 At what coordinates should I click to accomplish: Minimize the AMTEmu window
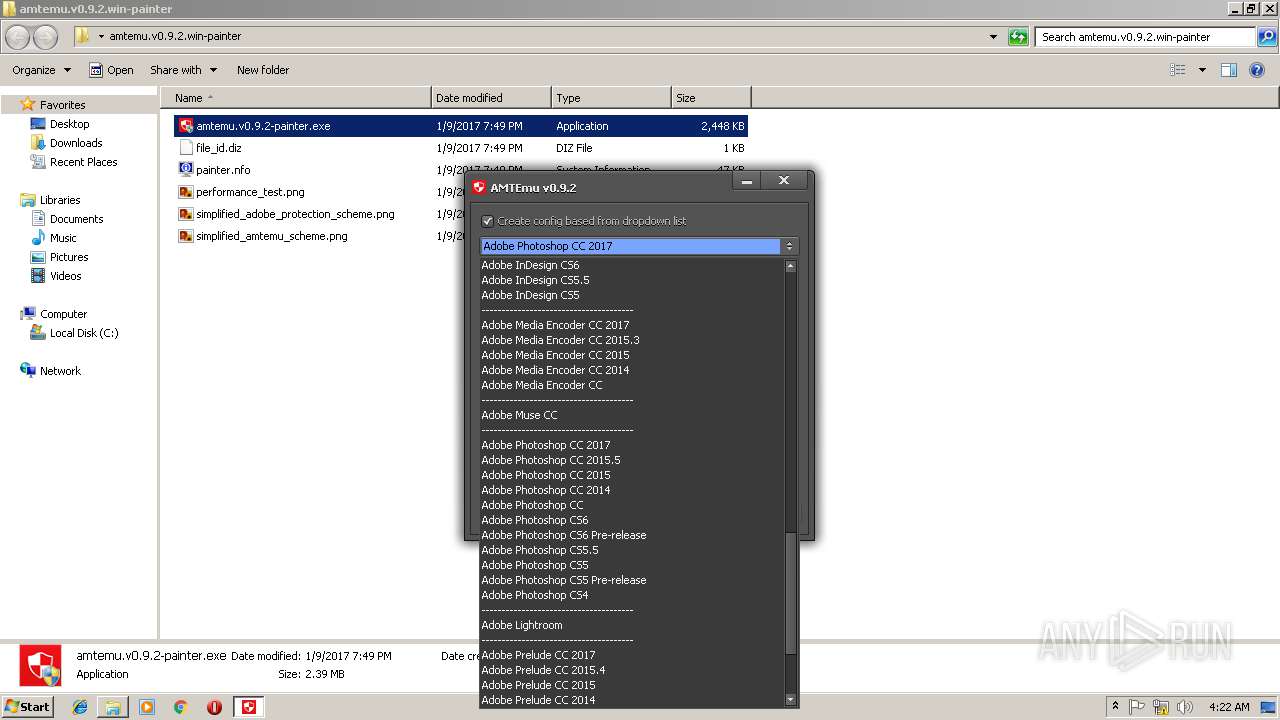(x=747, y=181)
